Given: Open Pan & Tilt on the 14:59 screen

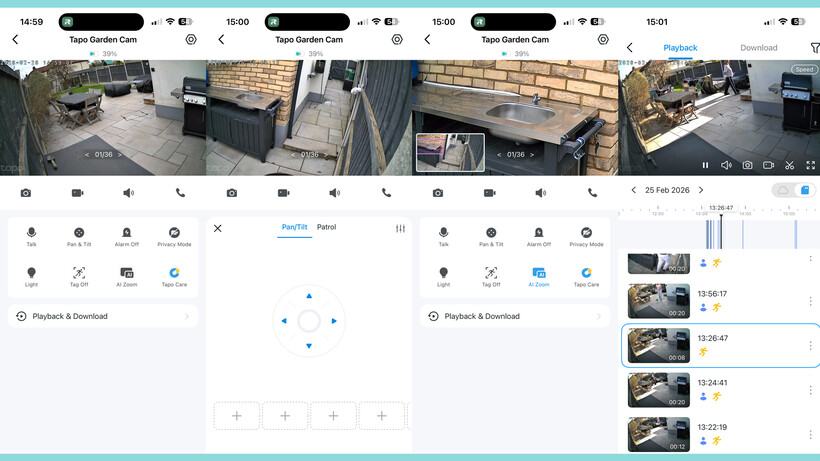Looking at the screenshot, I should [x=79, y=236].
